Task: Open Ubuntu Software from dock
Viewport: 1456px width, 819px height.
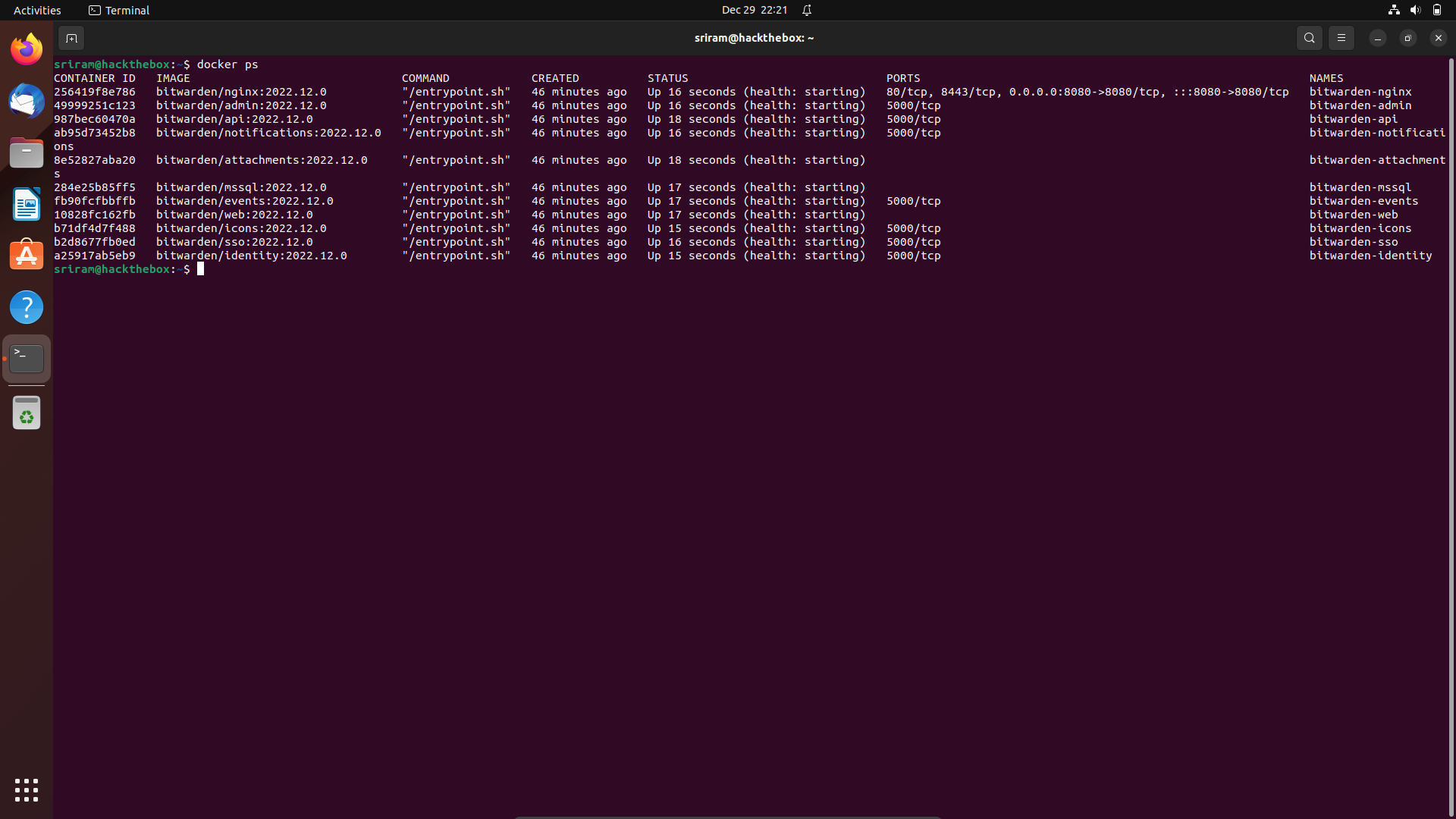Action: coord(27,256)
